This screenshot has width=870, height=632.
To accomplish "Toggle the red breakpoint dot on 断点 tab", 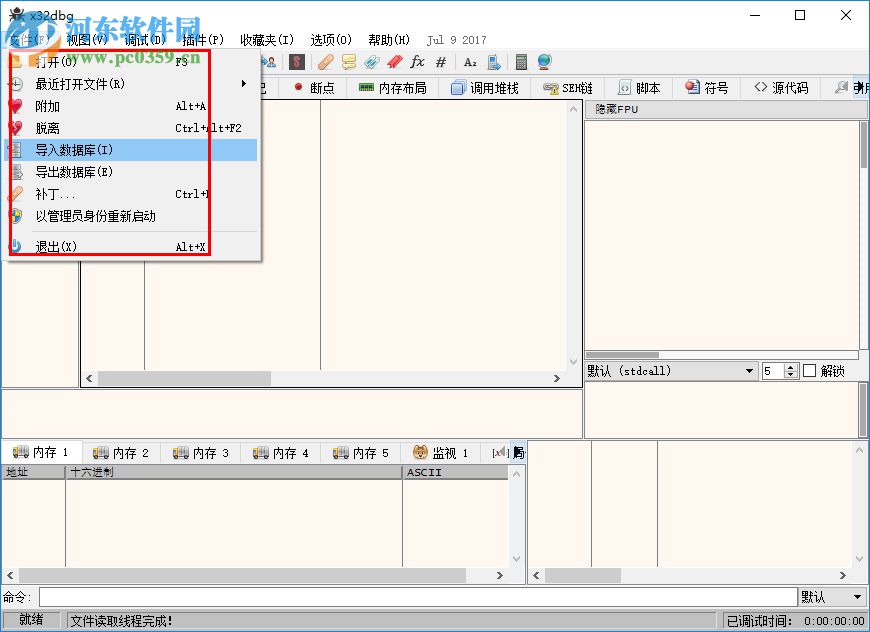I will coord(300,87).
